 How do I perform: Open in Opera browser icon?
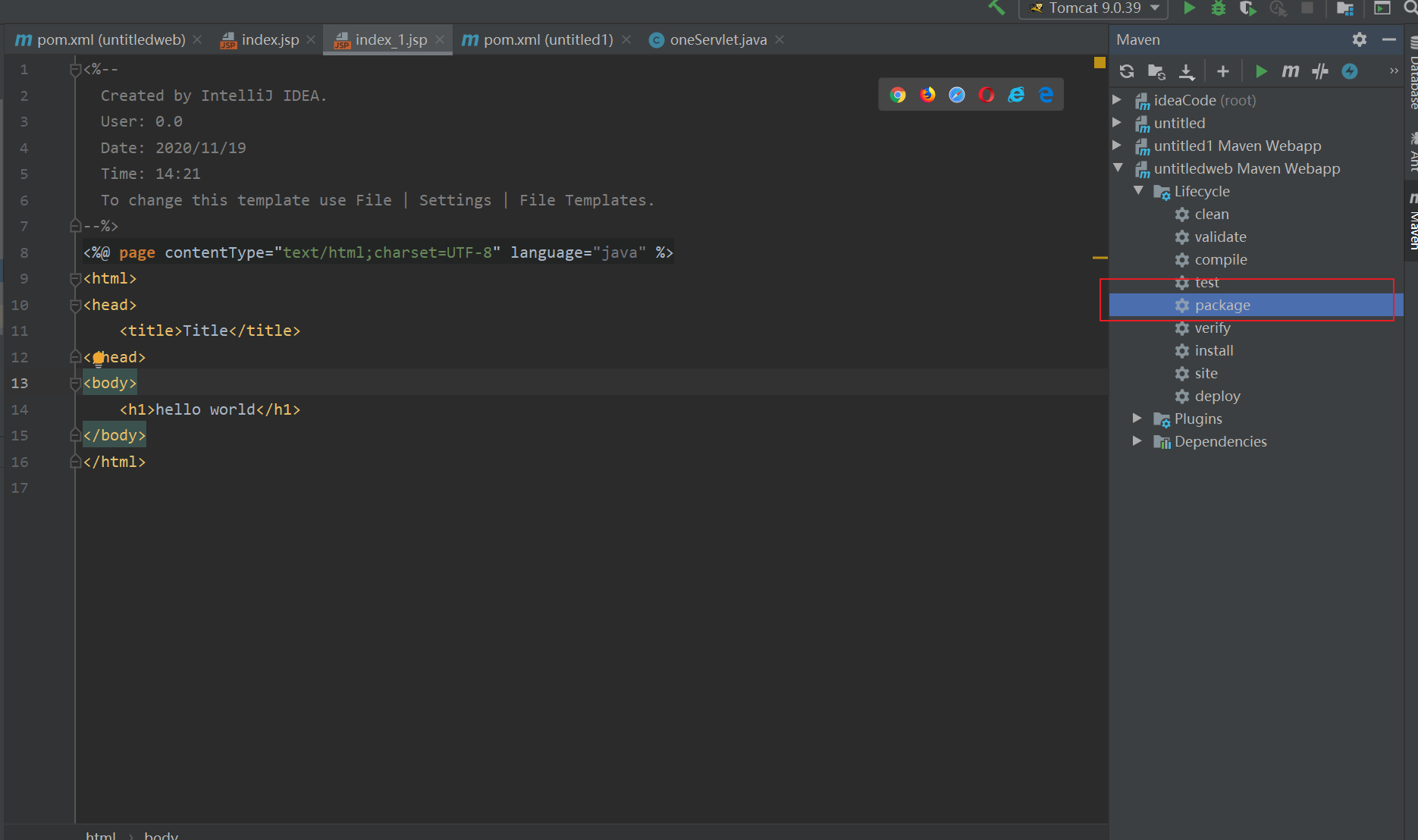tap(987, 95)
